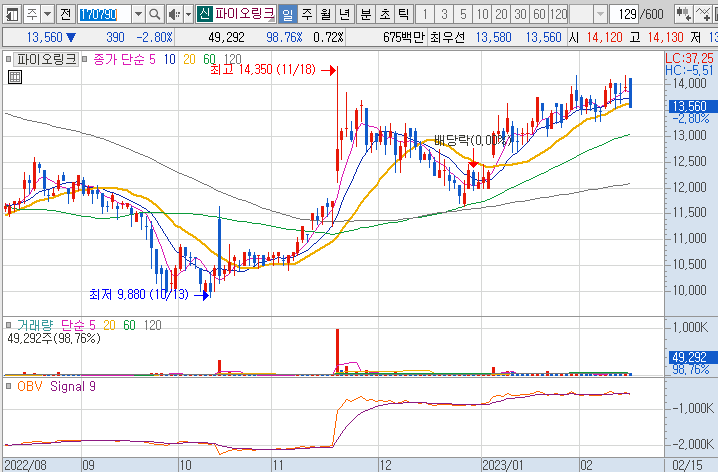Click the 파이오링크 chart legend label
This screenshot has width=718, height=472.
tap(46, 59)
